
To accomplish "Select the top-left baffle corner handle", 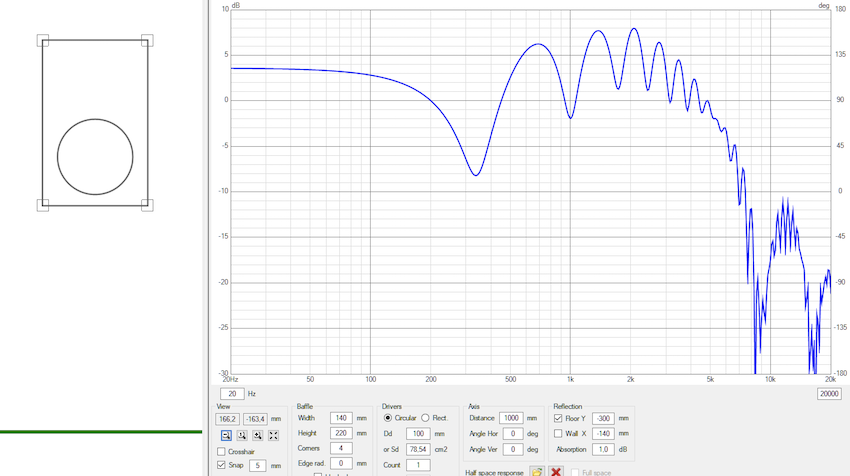I will point(43,41).
